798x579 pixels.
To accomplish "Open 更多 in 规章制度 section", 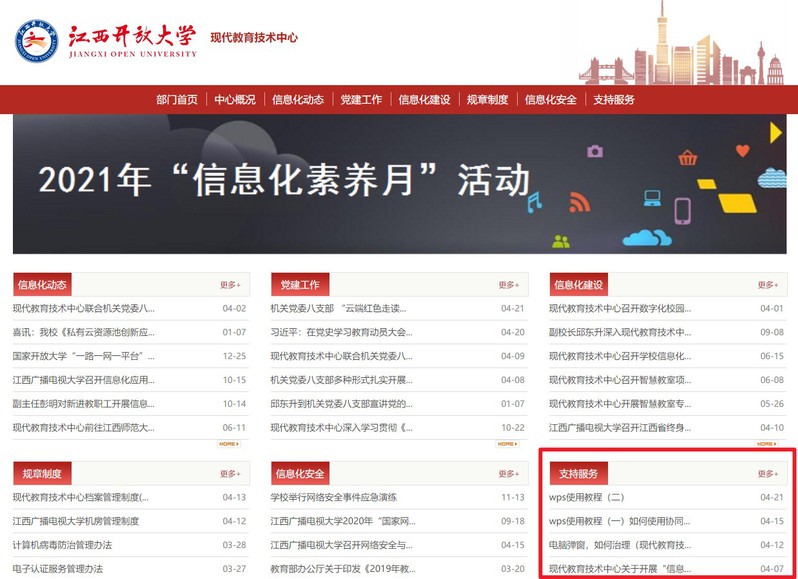I will [x=230, y=473].
